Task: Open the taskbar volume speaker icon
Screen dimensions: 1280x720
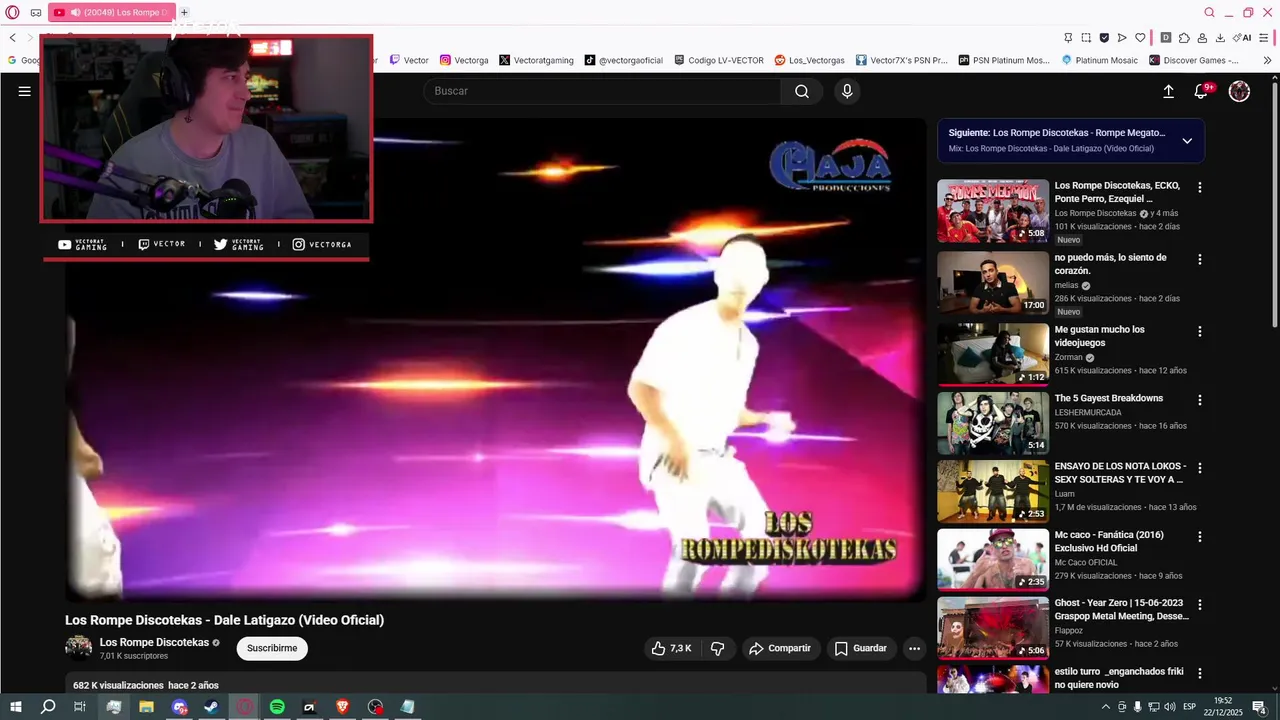Action: pos(1170,707)
